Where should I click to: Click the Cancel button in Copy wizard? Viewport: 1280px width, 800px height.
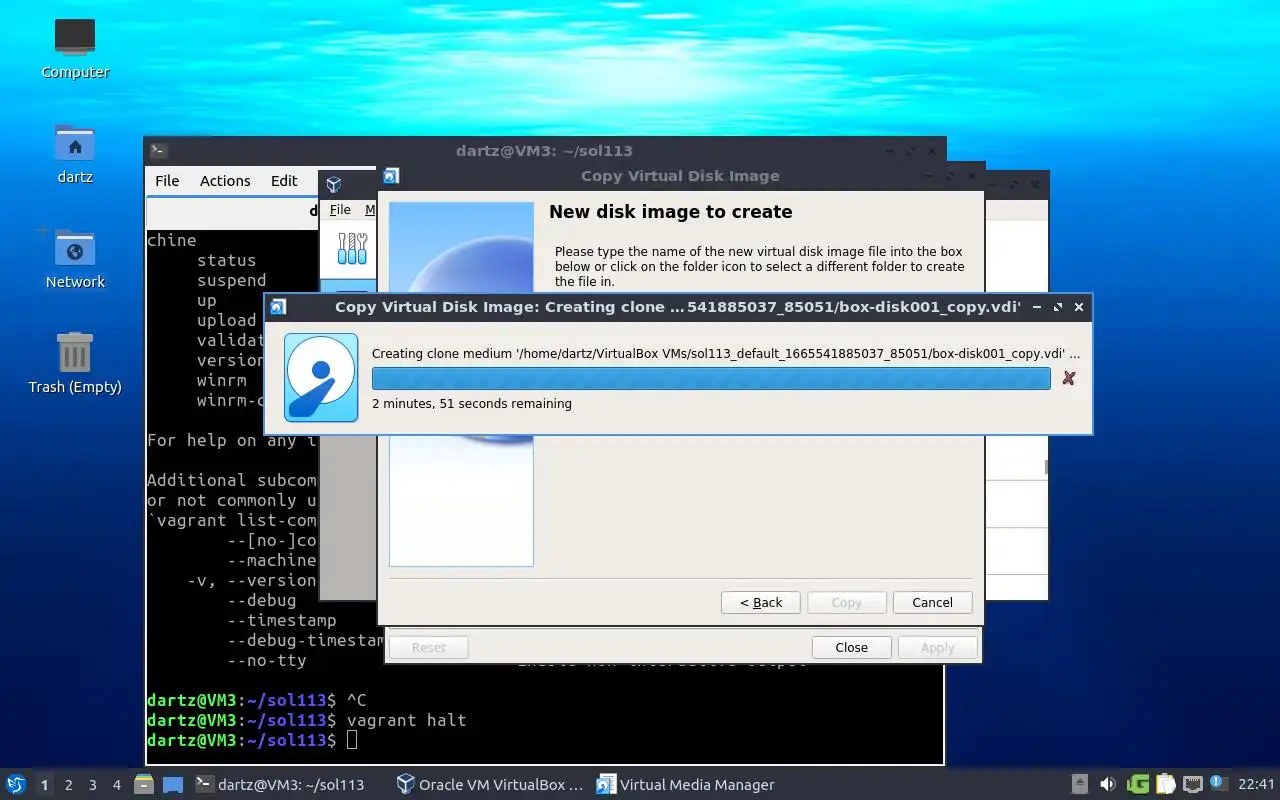pyautogui.click(x=932, y=602)
